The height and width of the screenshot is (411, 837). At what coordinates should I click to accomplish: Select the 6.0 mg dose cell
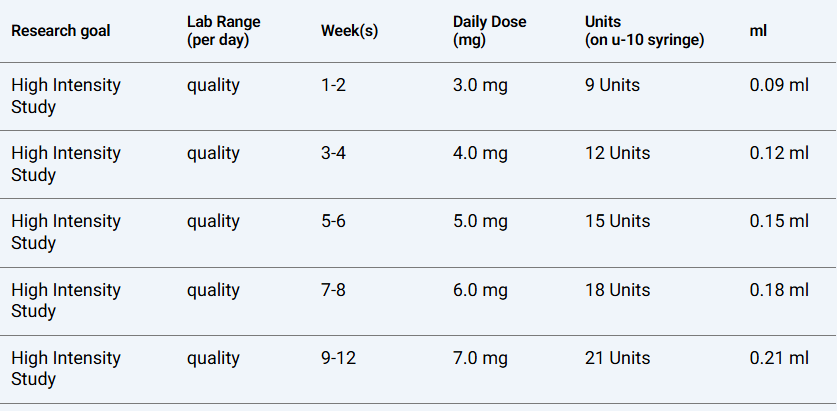[480, 290]
